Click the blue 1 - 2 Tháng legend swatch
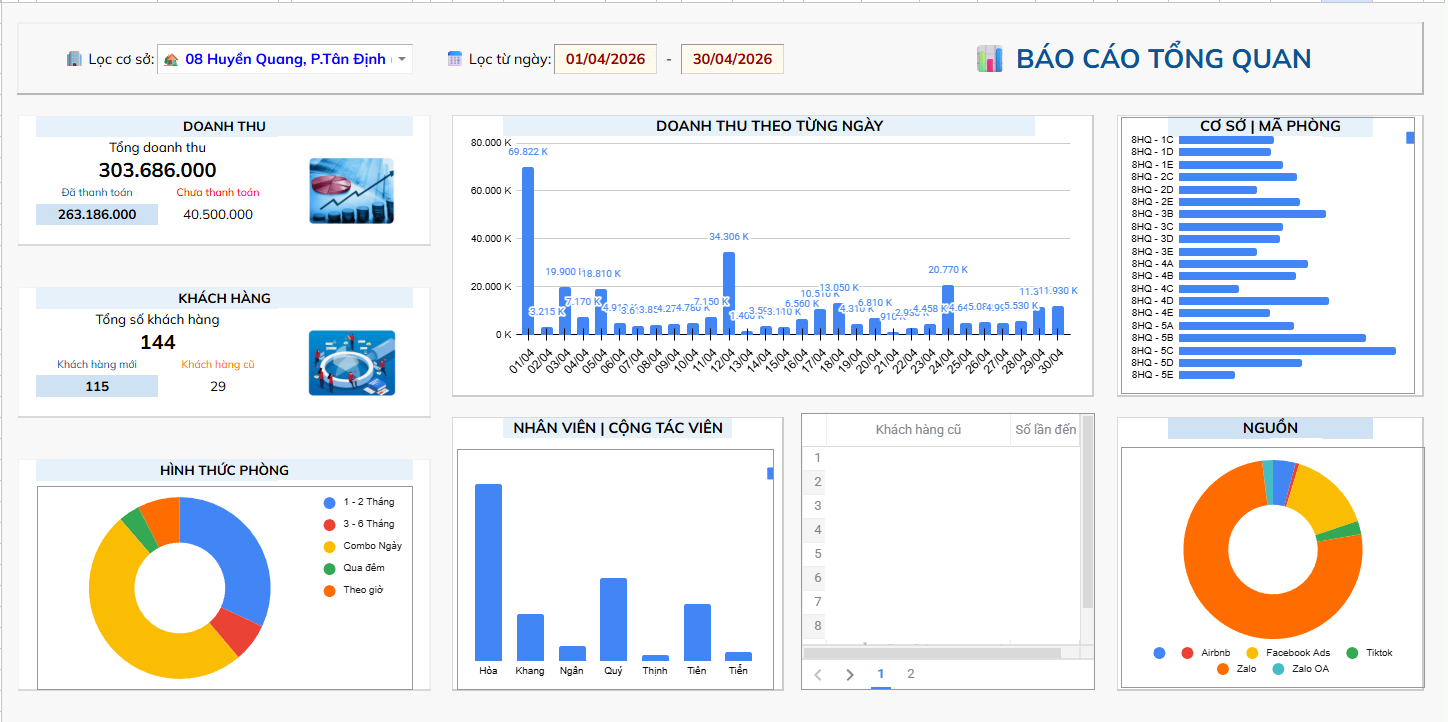This screenshot has height=722, width=1448. [x=330, y=502]
